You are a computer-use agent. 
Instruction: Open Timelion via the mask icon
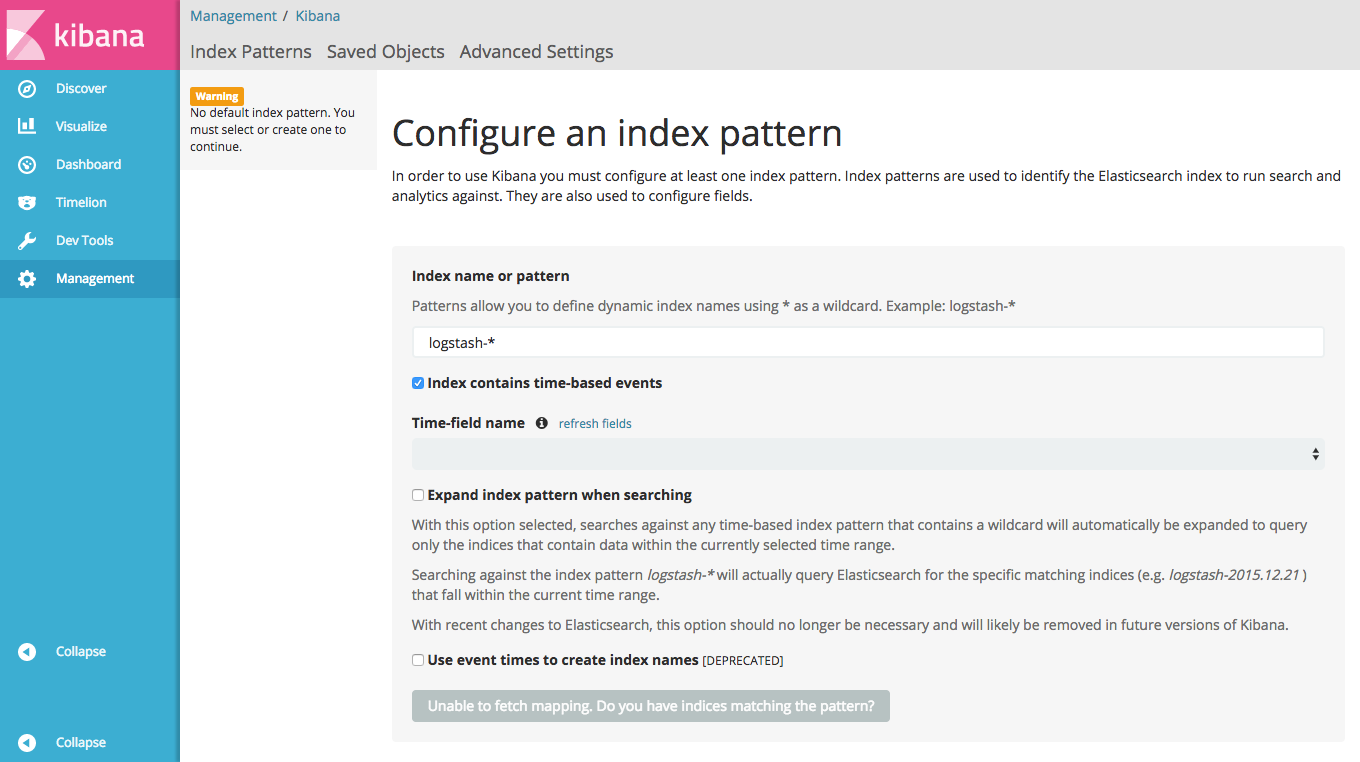pos(27,203)
